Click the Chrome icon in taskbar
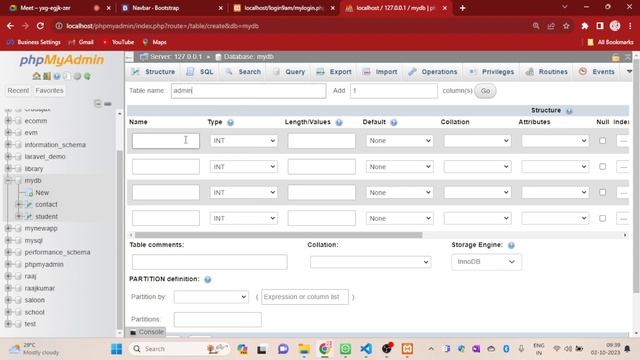This screenshot has height=360, width=640. 325,349
